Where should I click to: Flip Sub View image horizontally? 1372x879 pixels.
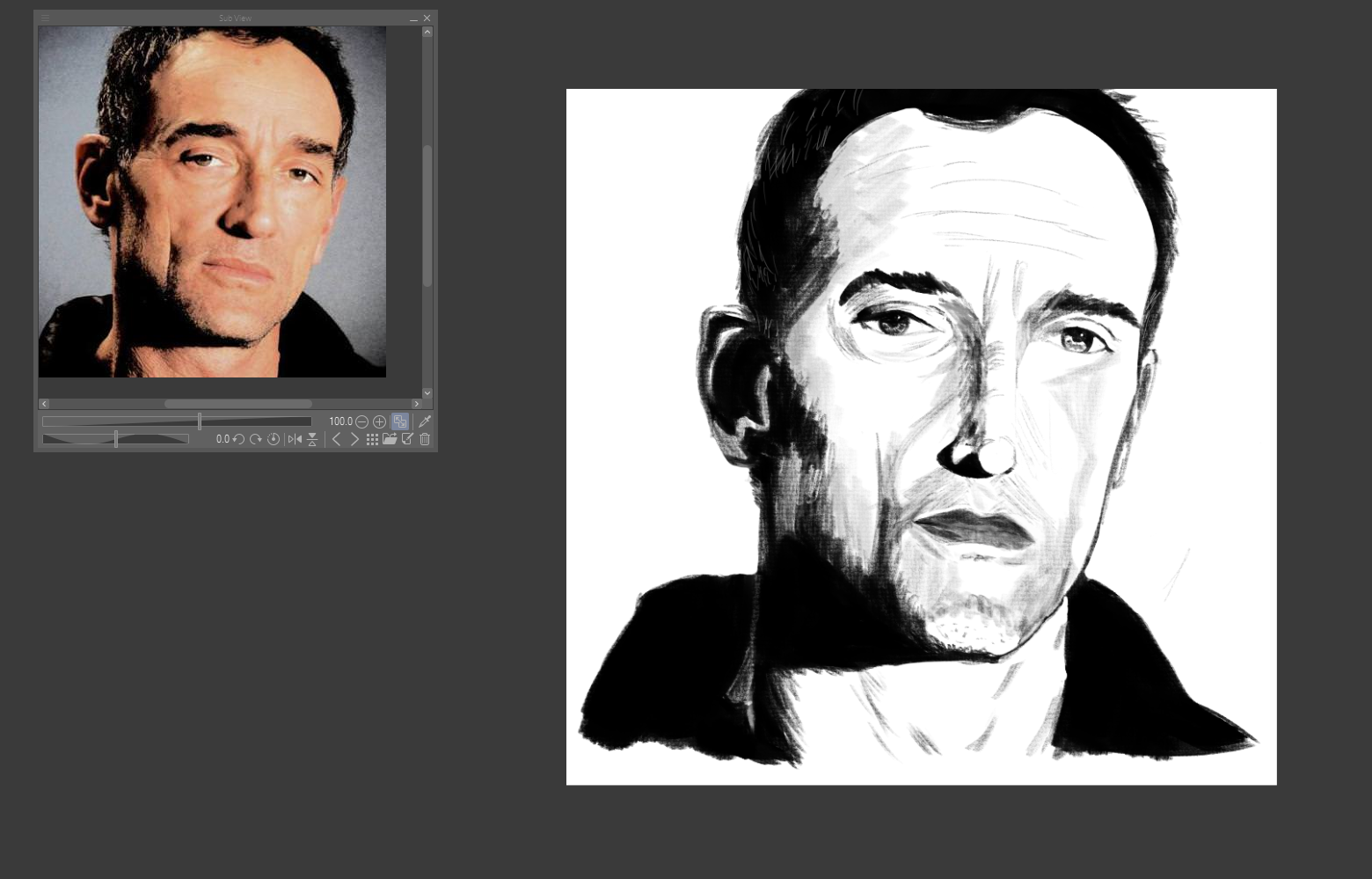pyautogui.click(x=295, y=439)
